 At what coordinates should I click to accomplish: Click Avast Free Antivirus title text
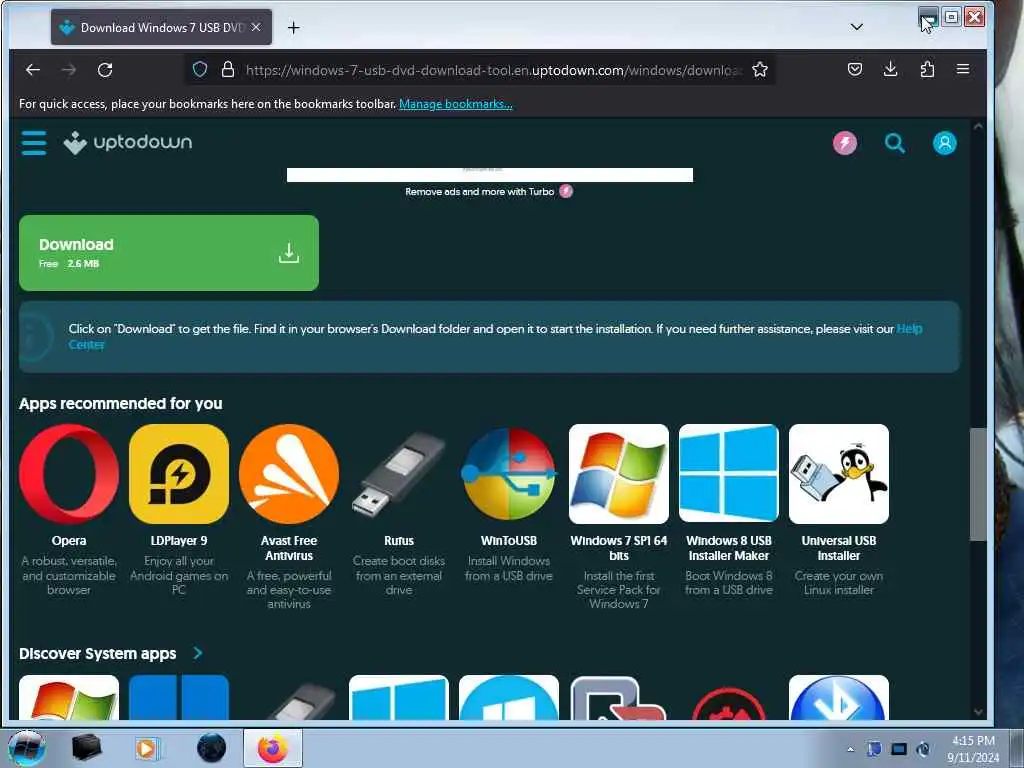tap(289, 548)
